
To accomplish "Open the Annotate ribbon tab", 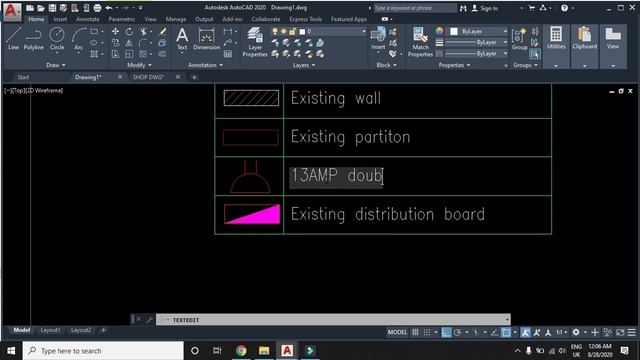I will click(x=87, y=19).
